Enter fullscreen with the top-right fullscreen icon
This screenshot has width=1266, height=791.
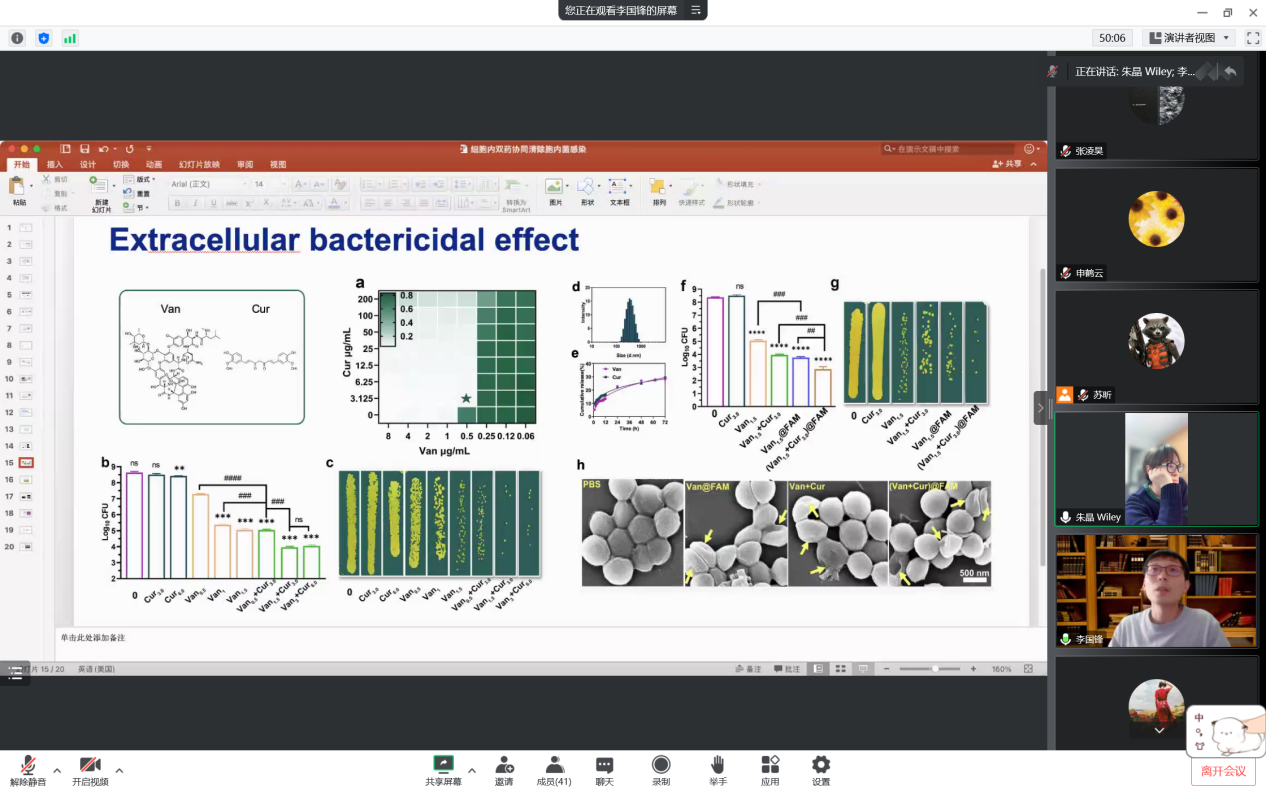click(x=1253, y=38)
